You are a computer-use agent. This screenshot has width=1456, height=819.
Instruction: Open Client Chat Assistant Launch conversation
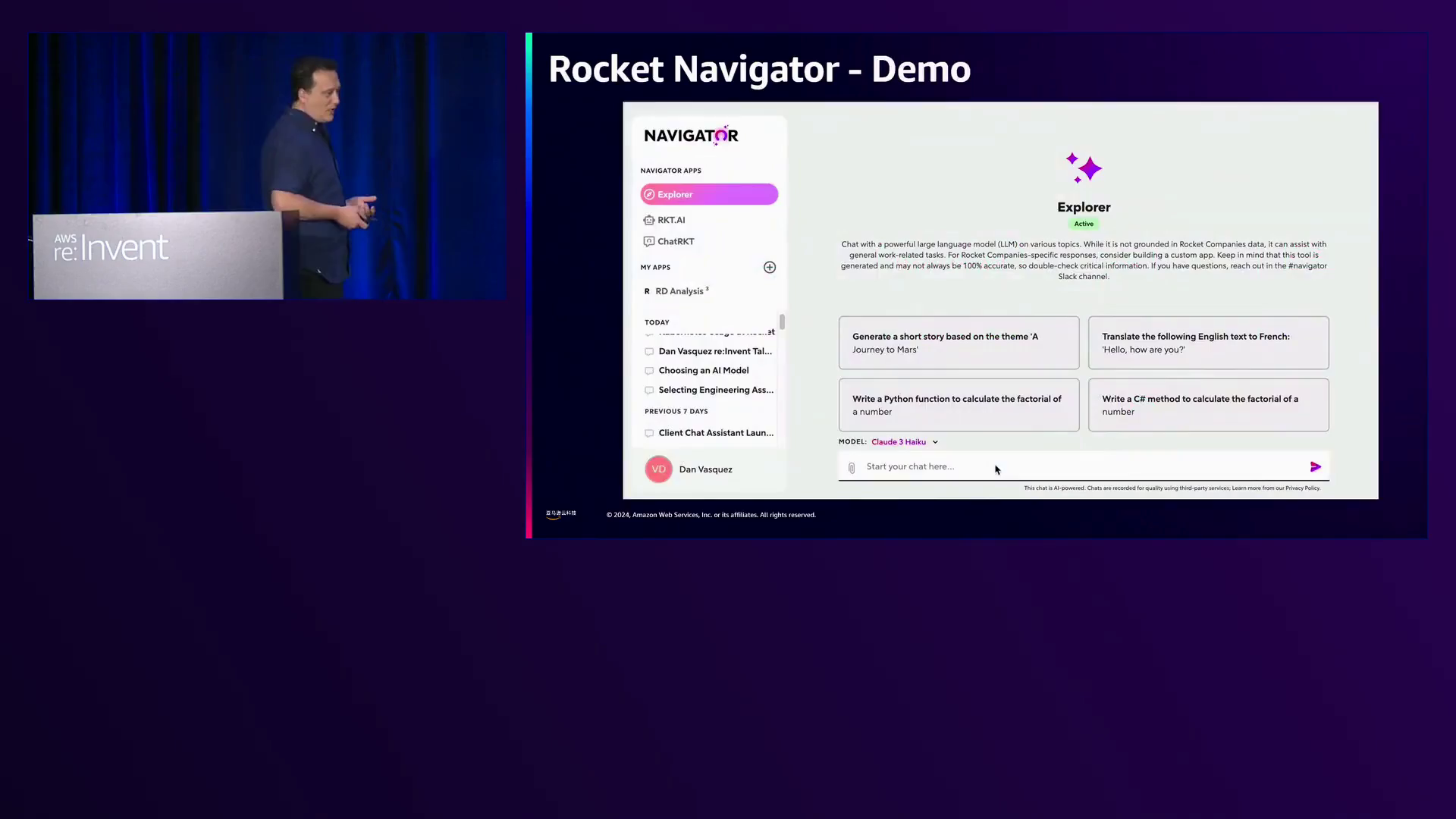pyautogui.click(x=715, y=433)
